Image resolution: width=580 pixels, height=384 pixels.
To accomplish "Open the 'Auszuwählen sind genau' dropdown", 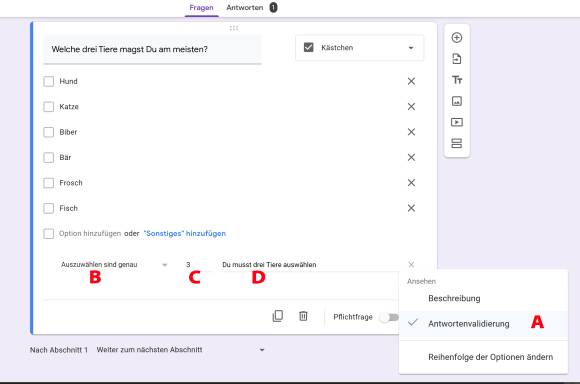I will 114,265.
